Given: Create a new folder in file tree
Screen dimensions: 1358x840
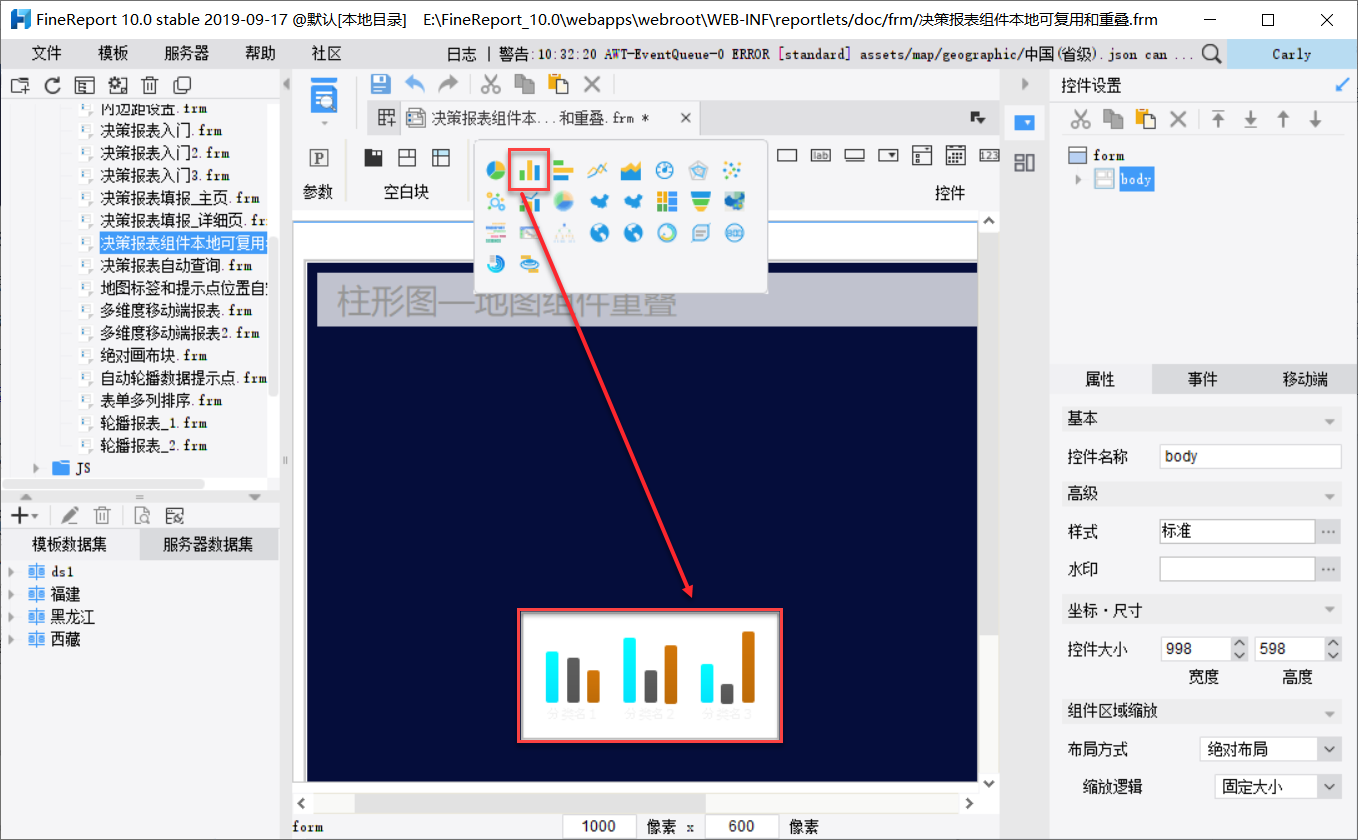Looking at the screenshot, I should [x=20, y=86].
